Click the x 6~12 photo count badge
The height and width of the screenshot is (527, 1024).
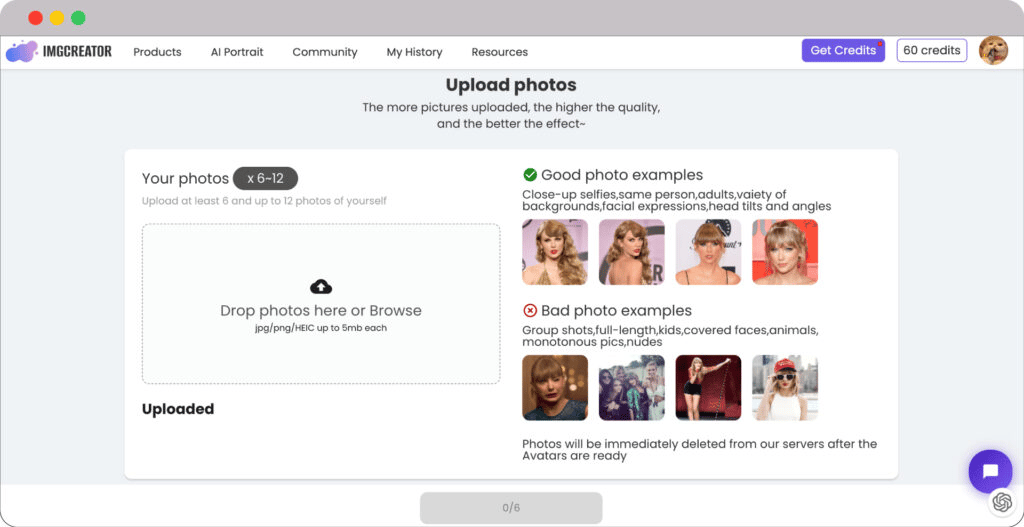[x=265, y=178]
